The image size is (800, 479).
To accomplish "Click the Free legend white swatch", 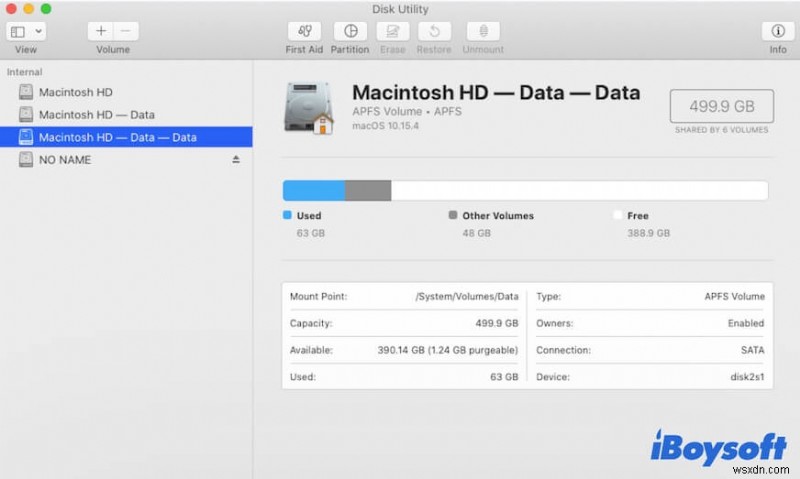I will point(617,215).
